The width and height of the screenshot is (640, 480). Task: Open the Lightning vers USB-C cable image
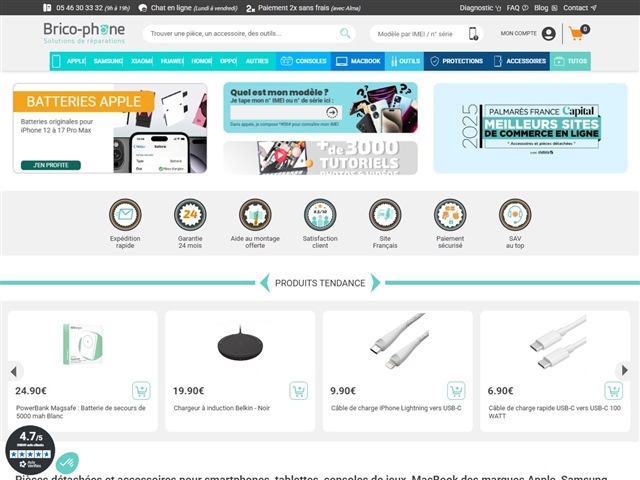coord(398,341)
